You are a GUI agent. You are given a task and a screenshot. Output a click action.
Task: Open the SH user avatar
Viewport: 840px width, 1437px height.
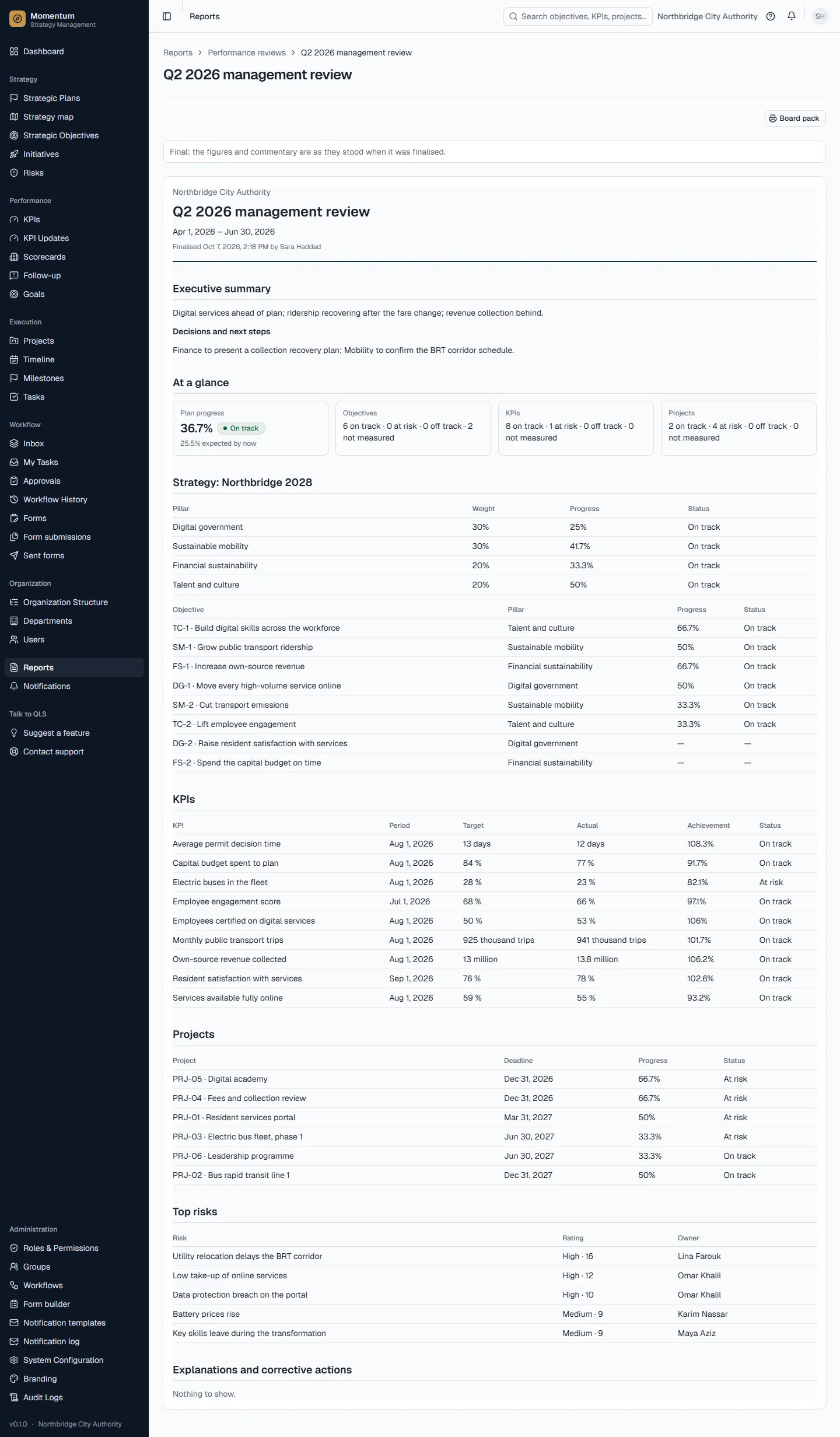click(x=820, y=16)
